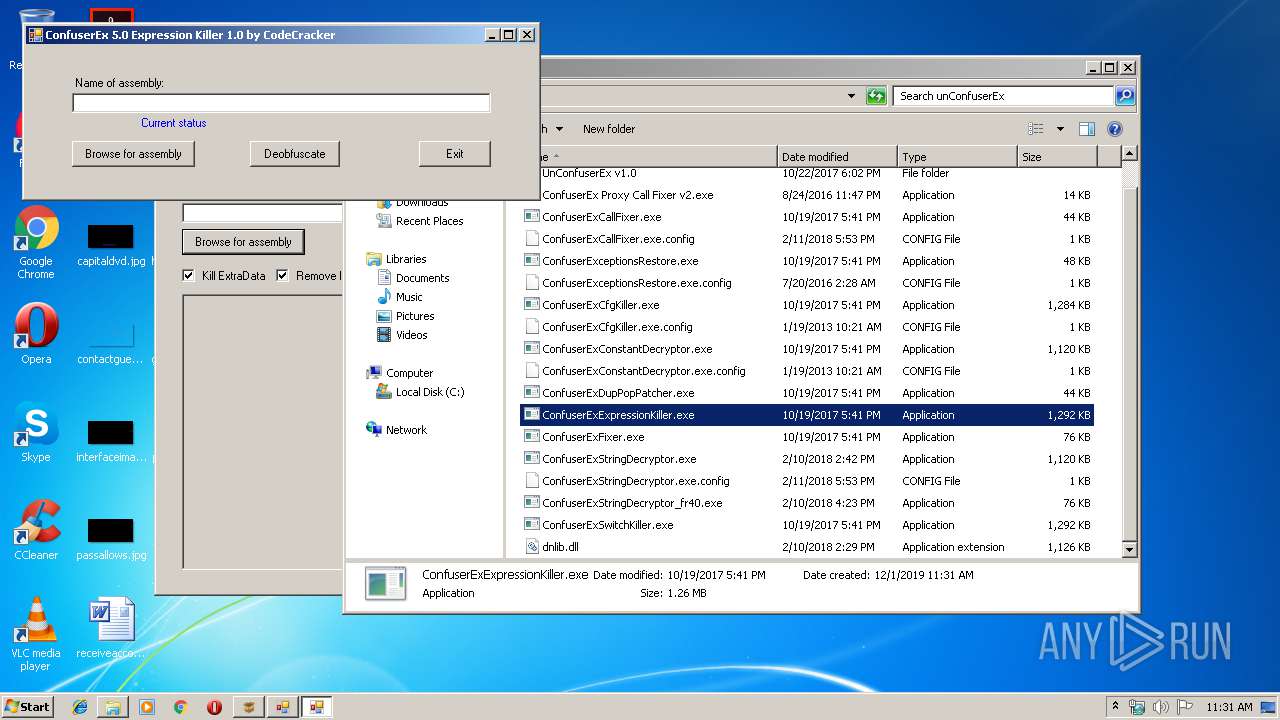Click New folder in Explorer toolbar
Screen dimensions: 1280x720
[609, 129]
